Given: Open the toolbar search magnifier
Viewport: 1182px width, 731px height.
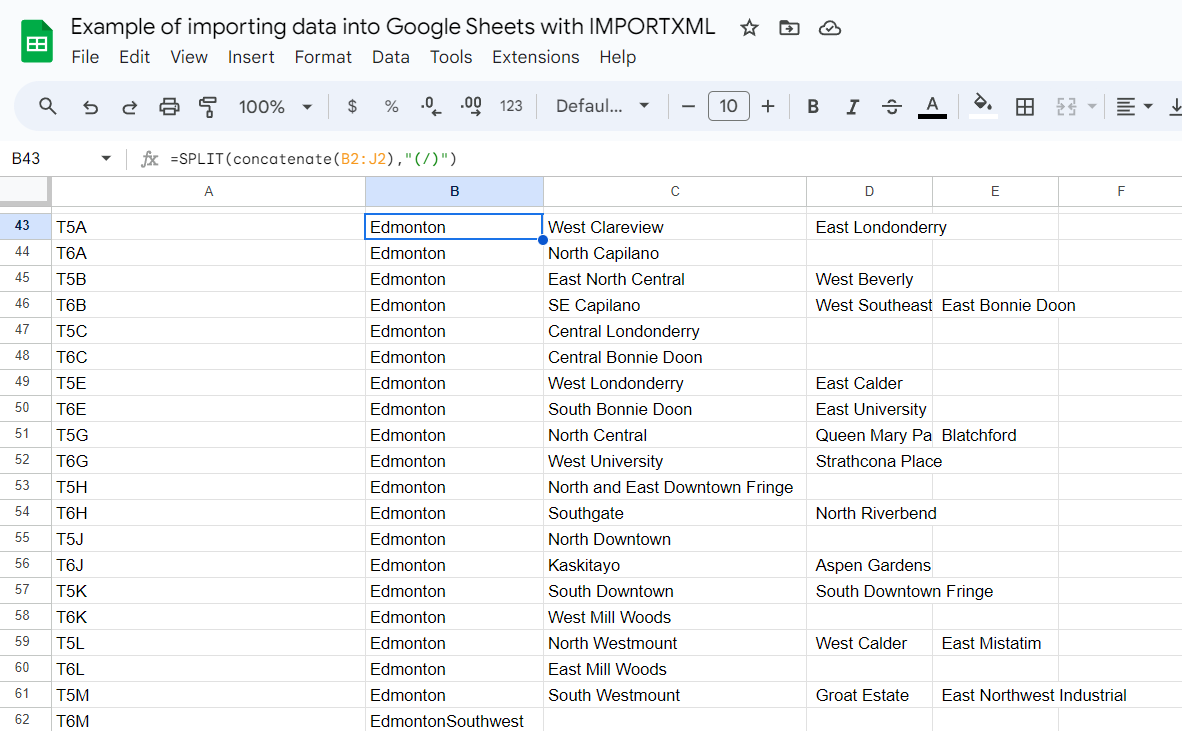Looking at the screenshot, I should pos(48,107).
